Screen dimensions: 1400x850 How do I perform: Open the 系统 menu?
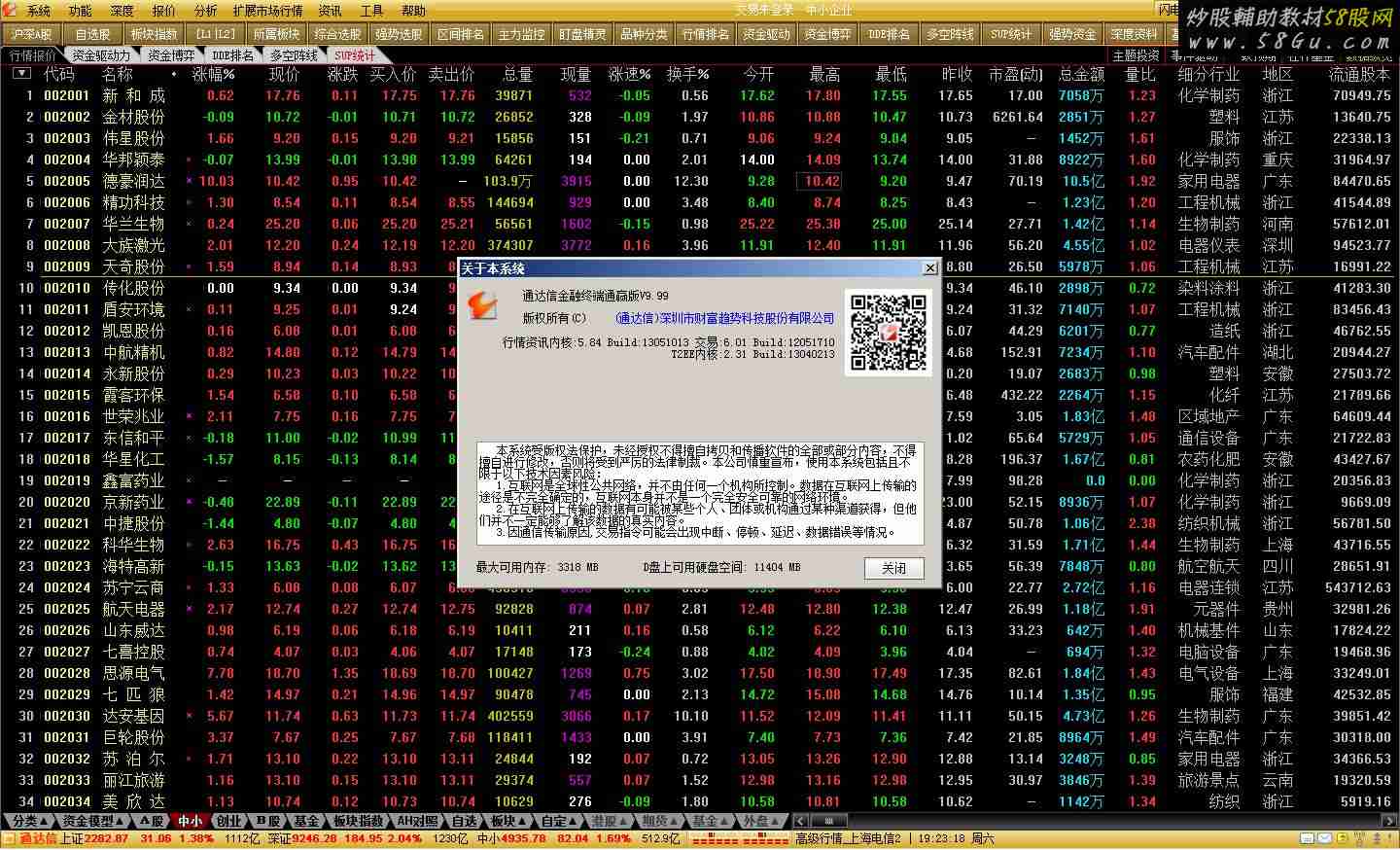point(39,11)
